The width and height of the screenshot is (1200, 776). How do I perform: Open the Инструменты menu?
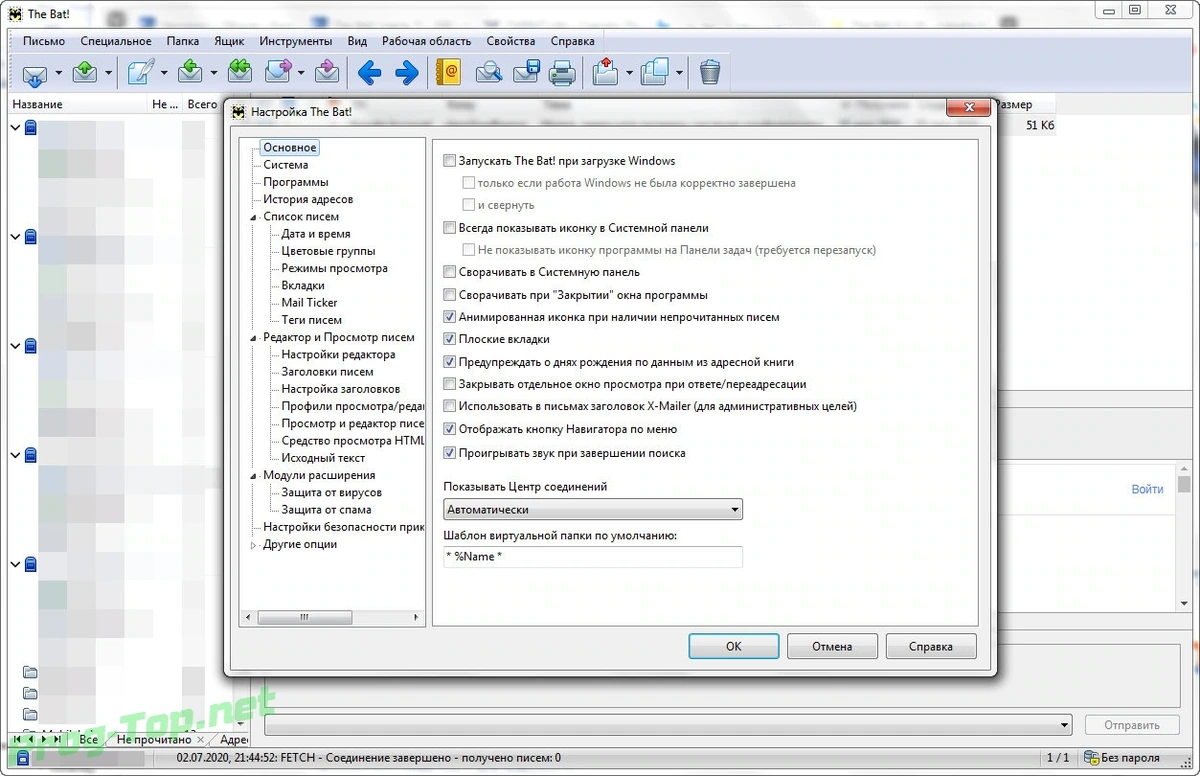(x=296, y=41)
